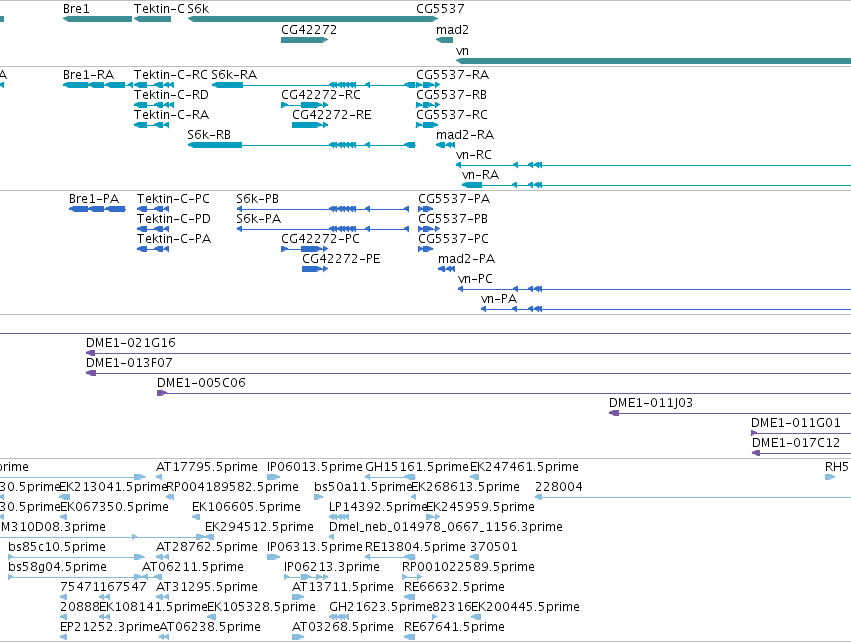Select EST AT13711.5prime

coord(342,587)
